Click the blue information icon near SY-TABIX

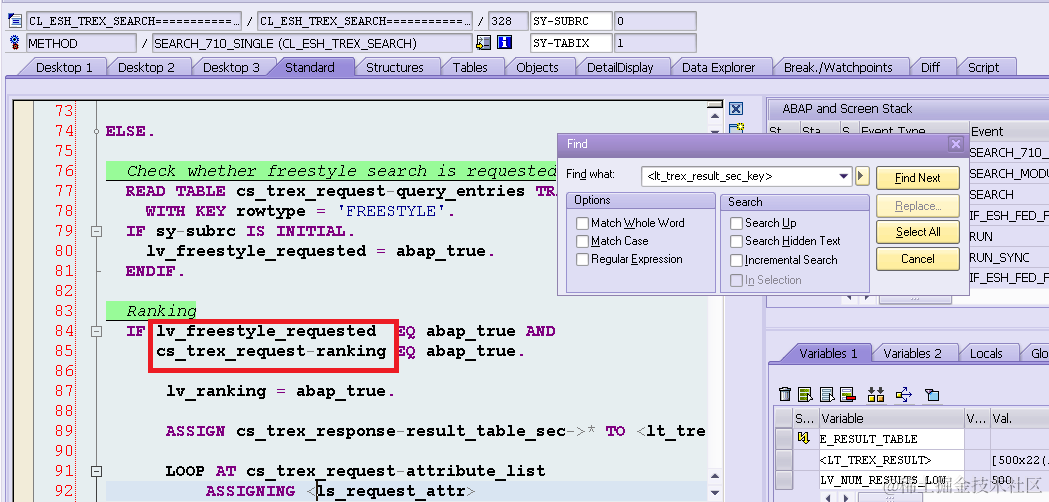pyautogui.click(x=504, y=43)
